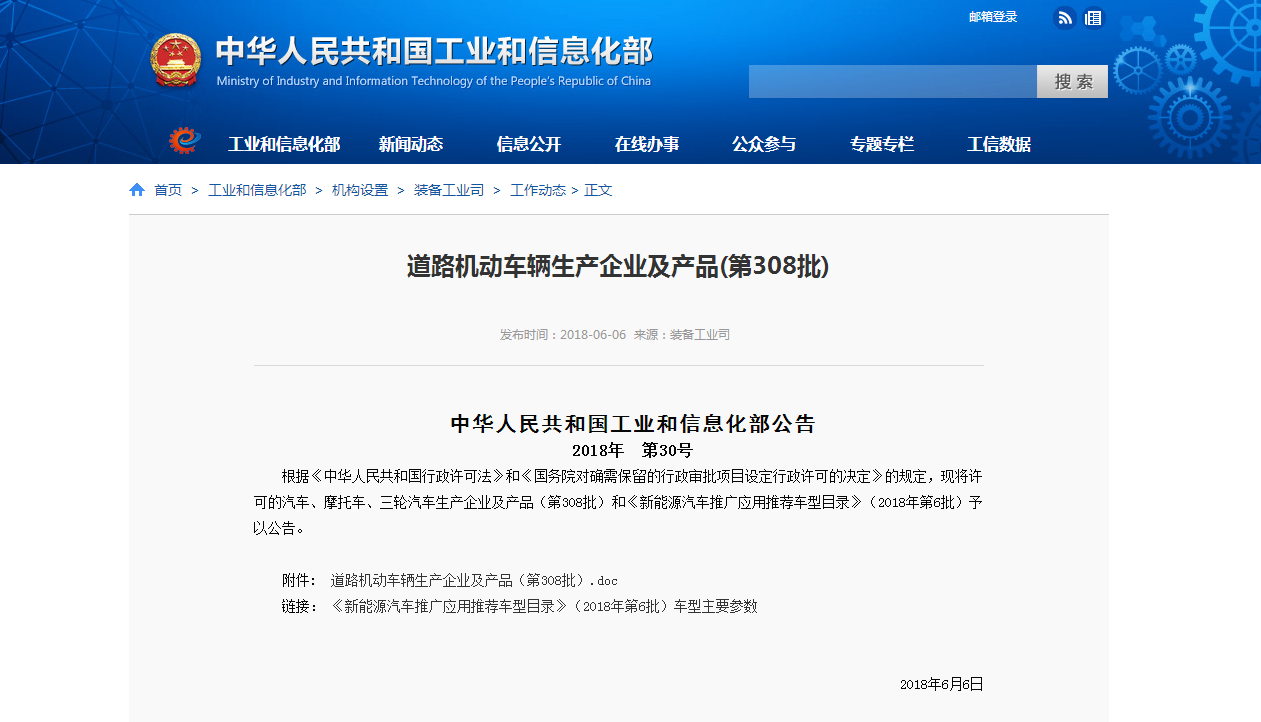
Task: Click the RSS feed icon
Action: [1065, 17]
